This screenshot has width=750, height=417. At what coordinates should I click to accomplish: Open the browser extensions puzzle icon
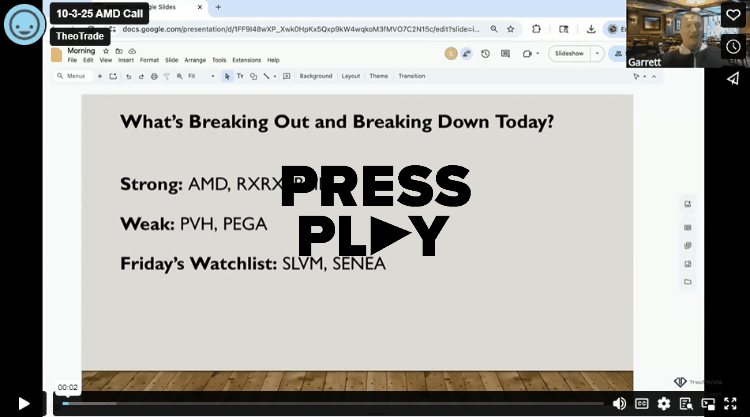click(x=536, y=29)
